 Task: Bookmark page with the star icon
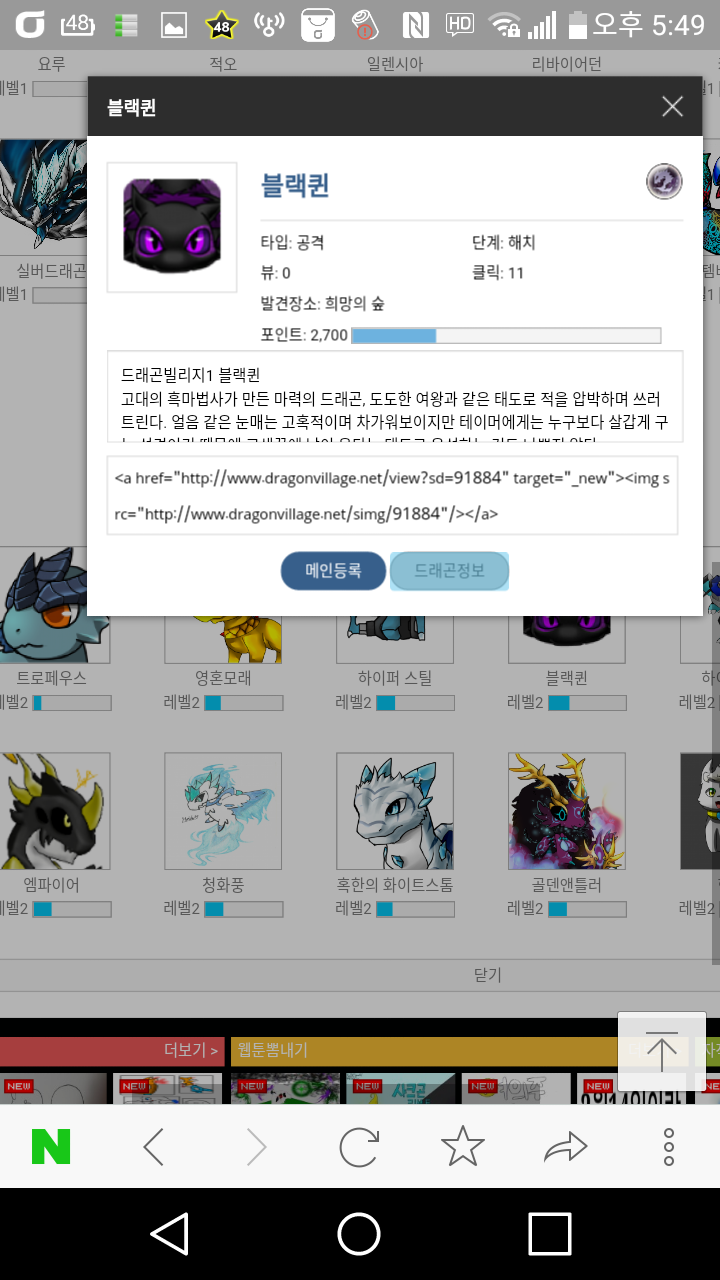pyautogui.click(x=462, y=1146)
